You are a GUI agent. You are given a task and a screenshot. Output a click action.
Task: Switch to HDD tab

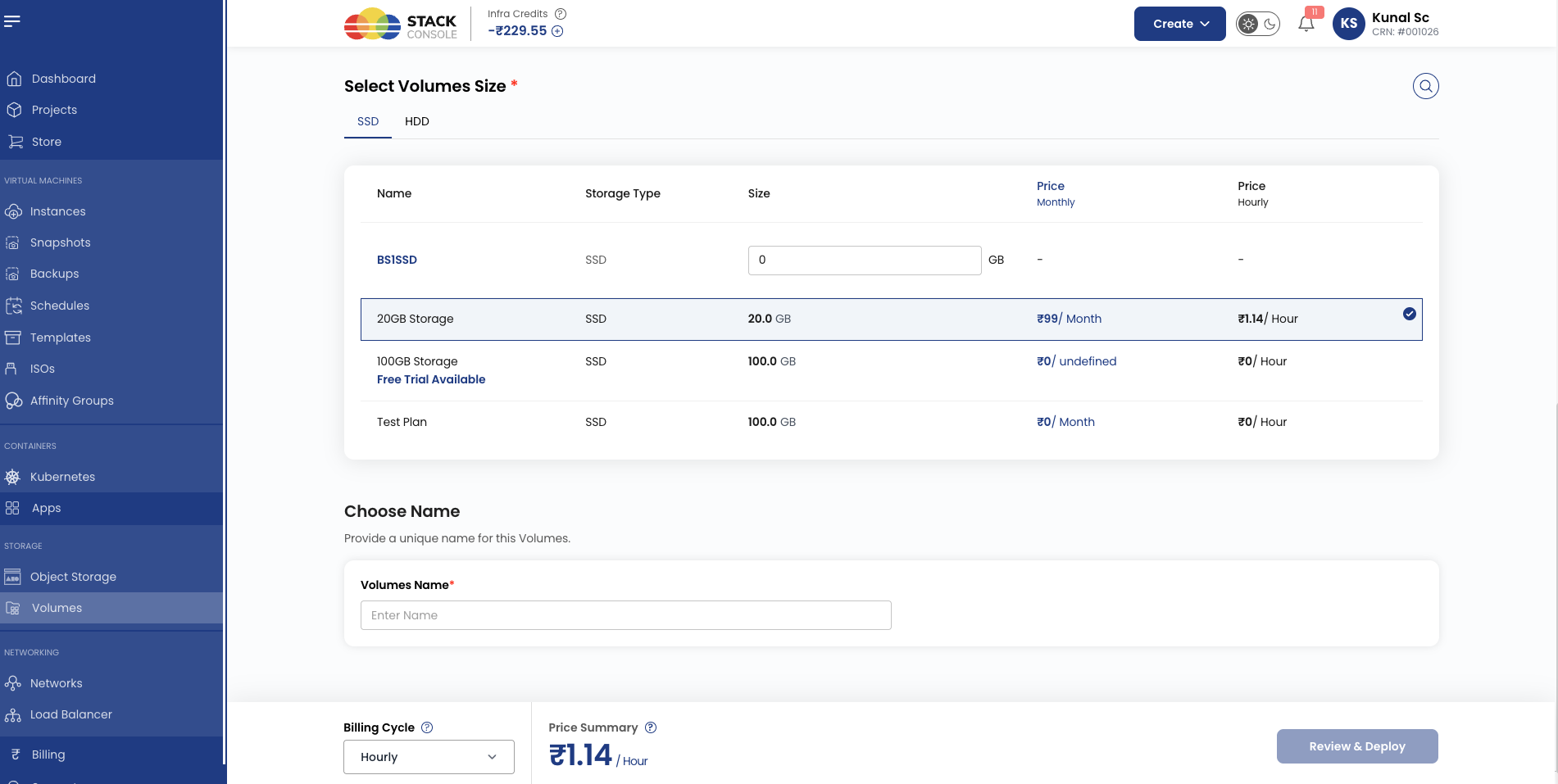pos(417,121)
